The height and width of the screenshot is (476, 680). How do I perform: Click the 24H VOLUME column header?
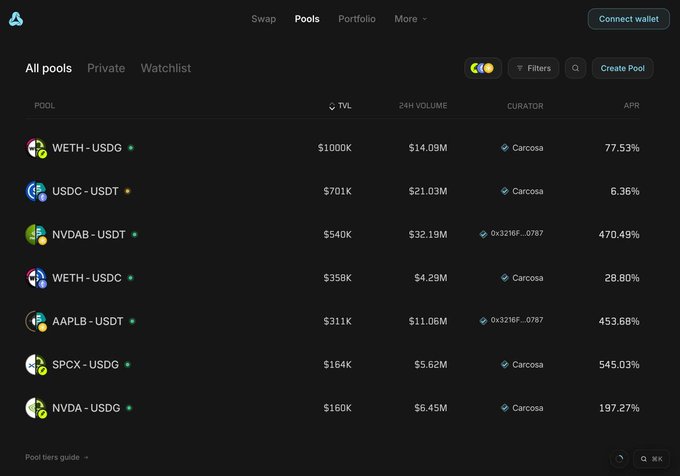click(x=423, y=106)
